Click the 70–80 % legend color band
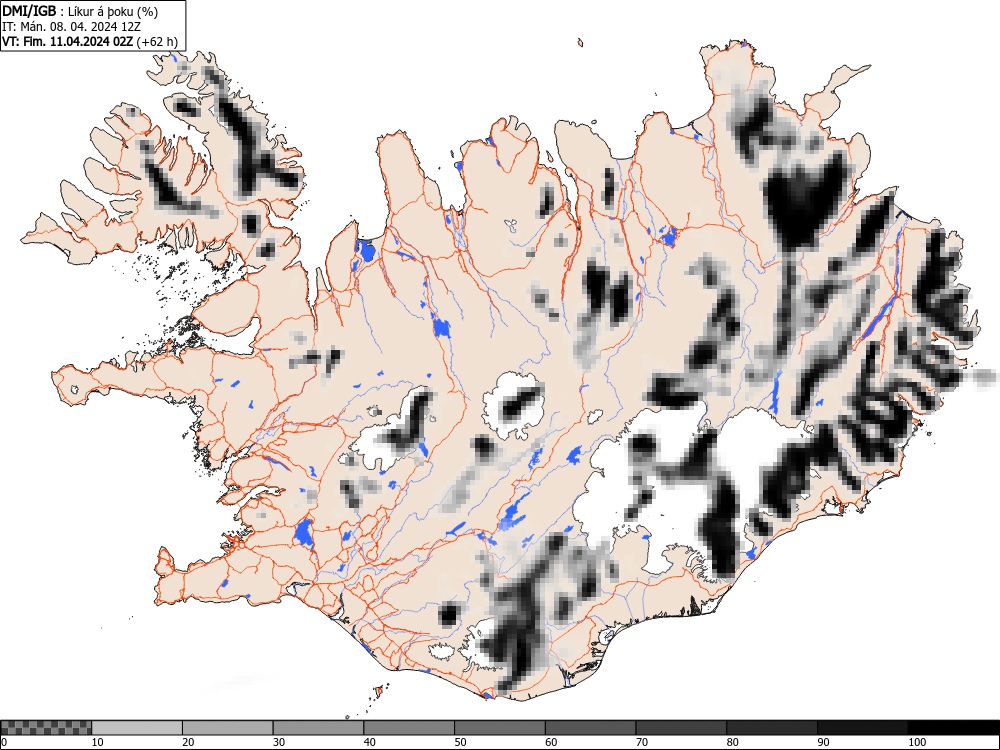This screenshot has height=750, width=1000. tap(681, 728)
